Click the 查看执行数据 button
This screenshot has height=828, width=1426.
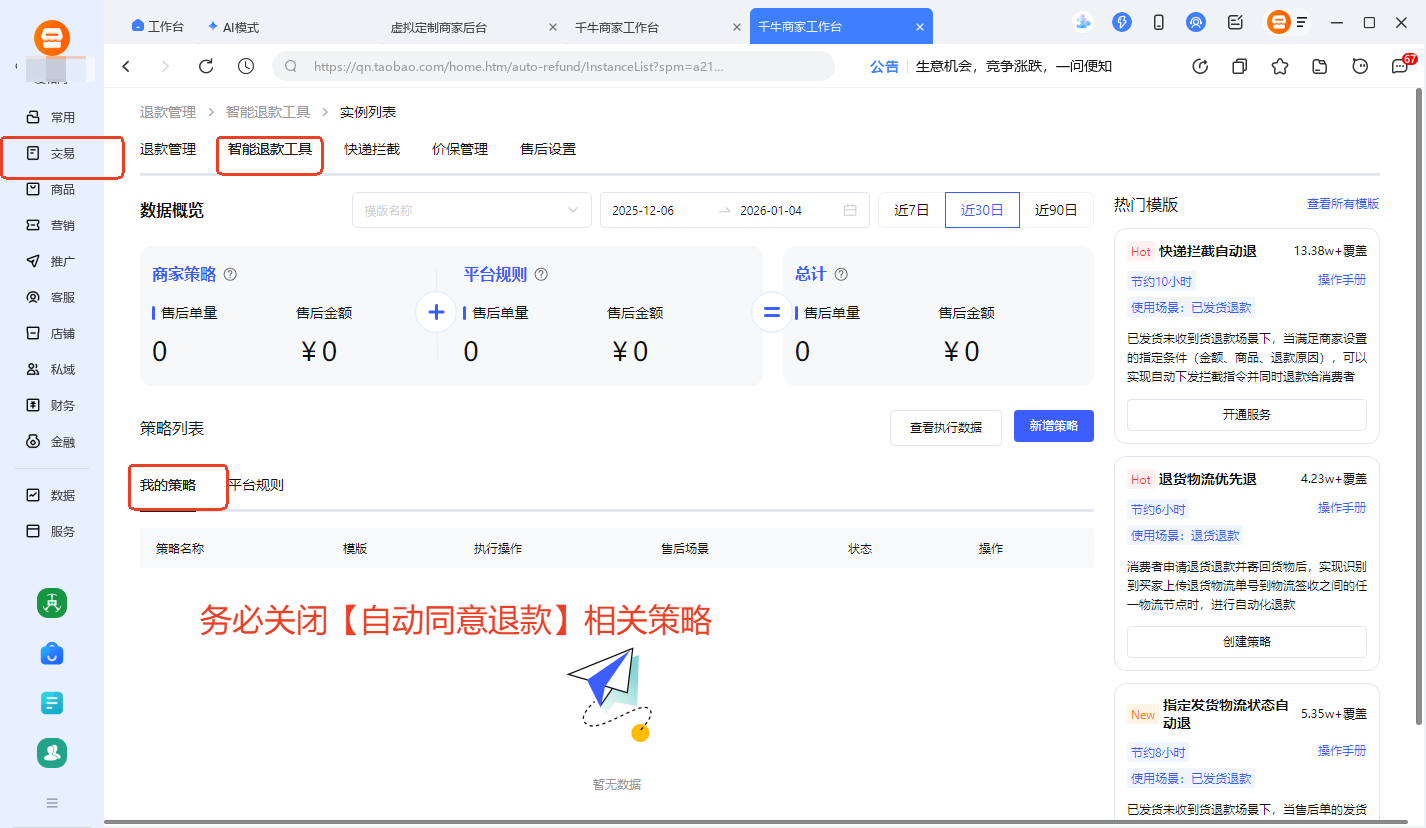point(946,427)
